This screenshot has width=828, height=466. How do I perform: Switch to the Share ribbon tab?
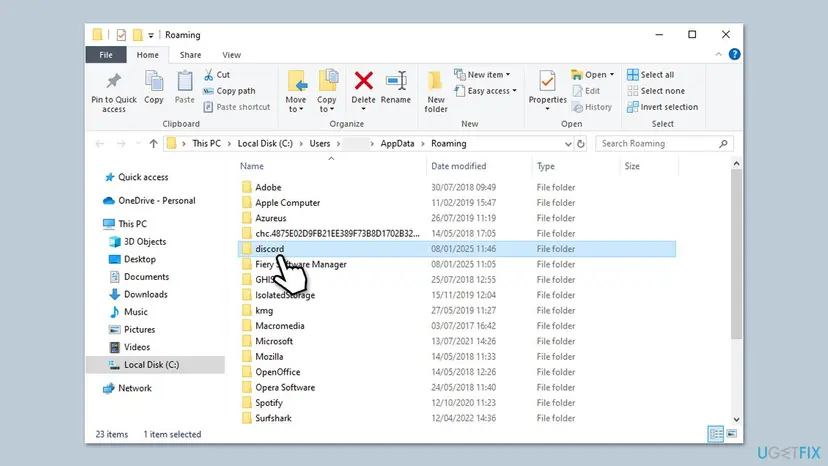click(x=190, y=54)
